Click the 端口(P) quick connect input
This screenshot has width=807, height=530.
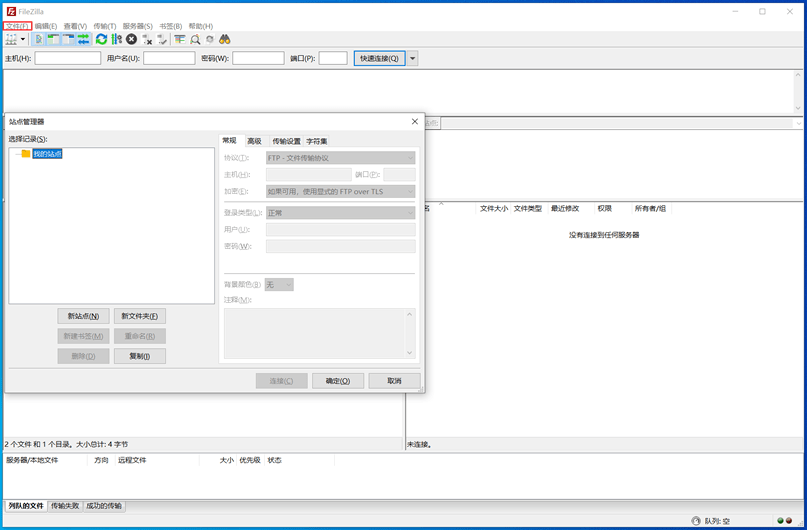333,58
